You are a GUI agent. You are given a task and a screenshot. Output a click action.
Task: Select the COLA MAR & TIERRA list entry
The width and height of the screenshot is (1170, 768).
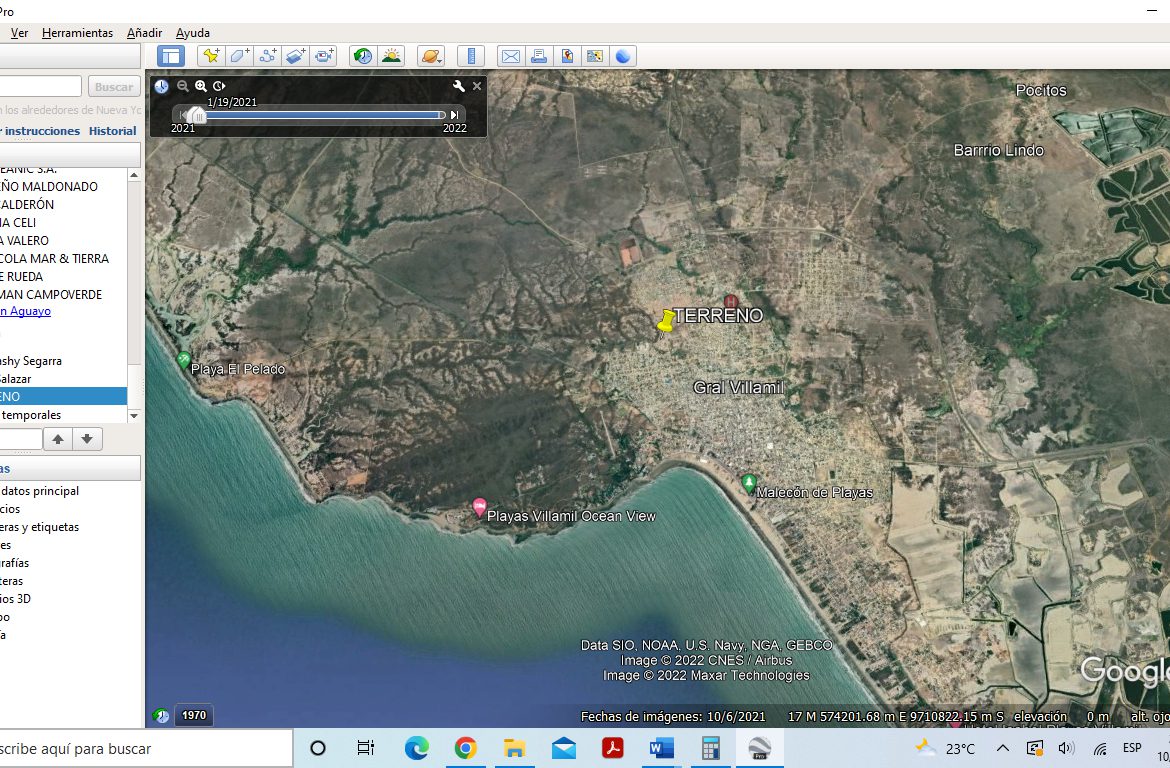[x=54, y=258]
